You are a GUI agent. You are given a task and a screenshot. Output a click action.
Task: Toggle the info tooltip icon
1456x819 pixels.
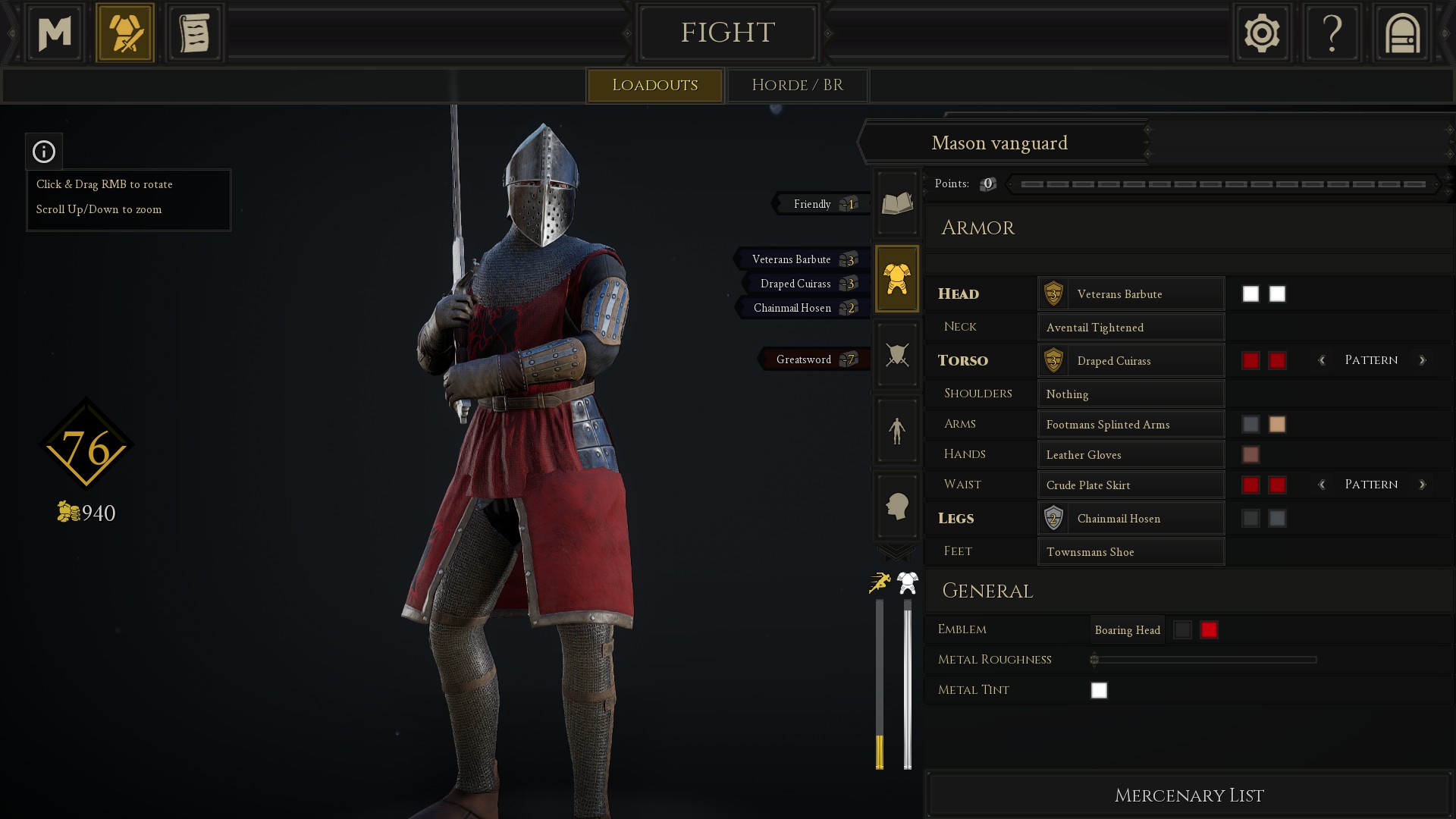[44, 152]
